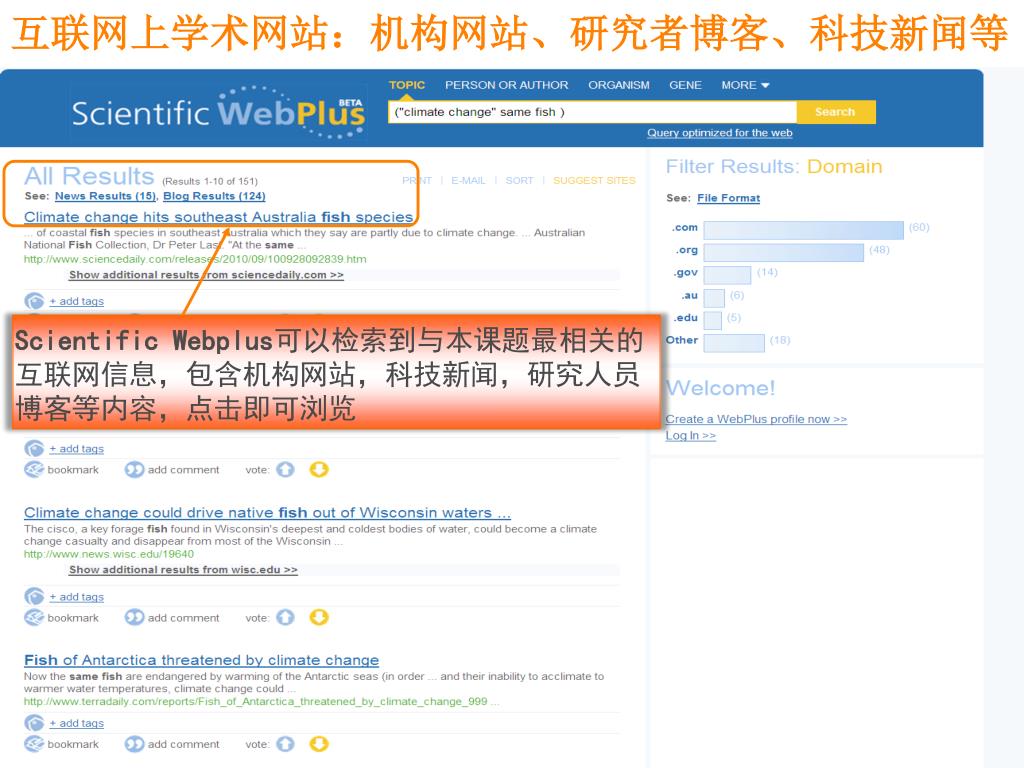Click SUGGEST SITES option
This screenshot has width=1024, height=768.
[x=594, y=180]
